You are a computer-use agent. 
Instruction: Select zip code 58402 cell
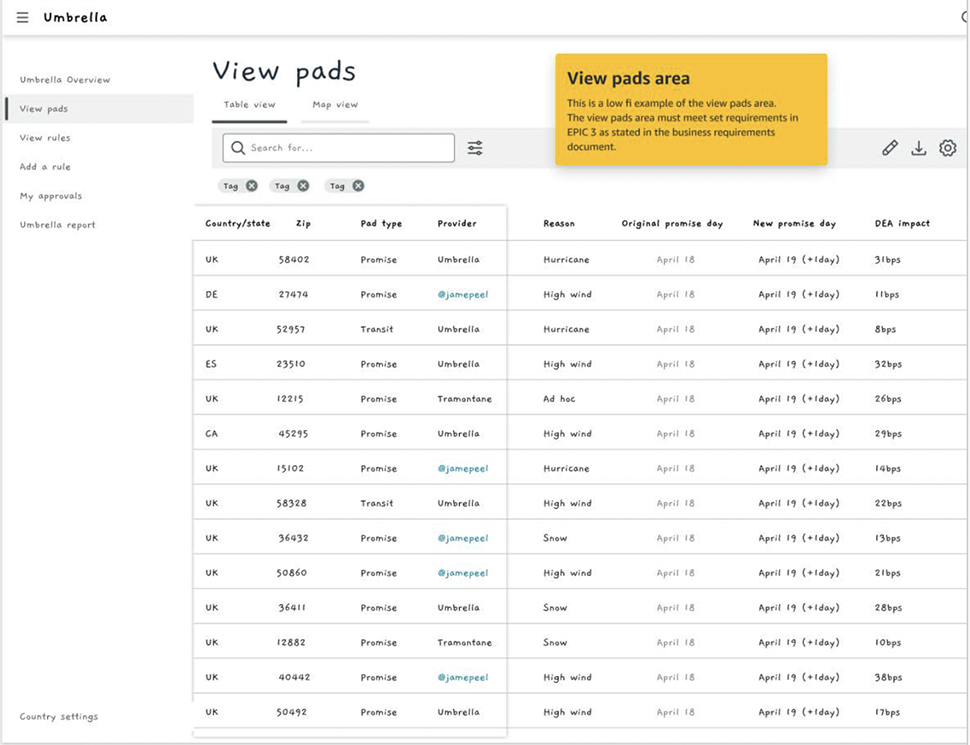tap(294, 260)
